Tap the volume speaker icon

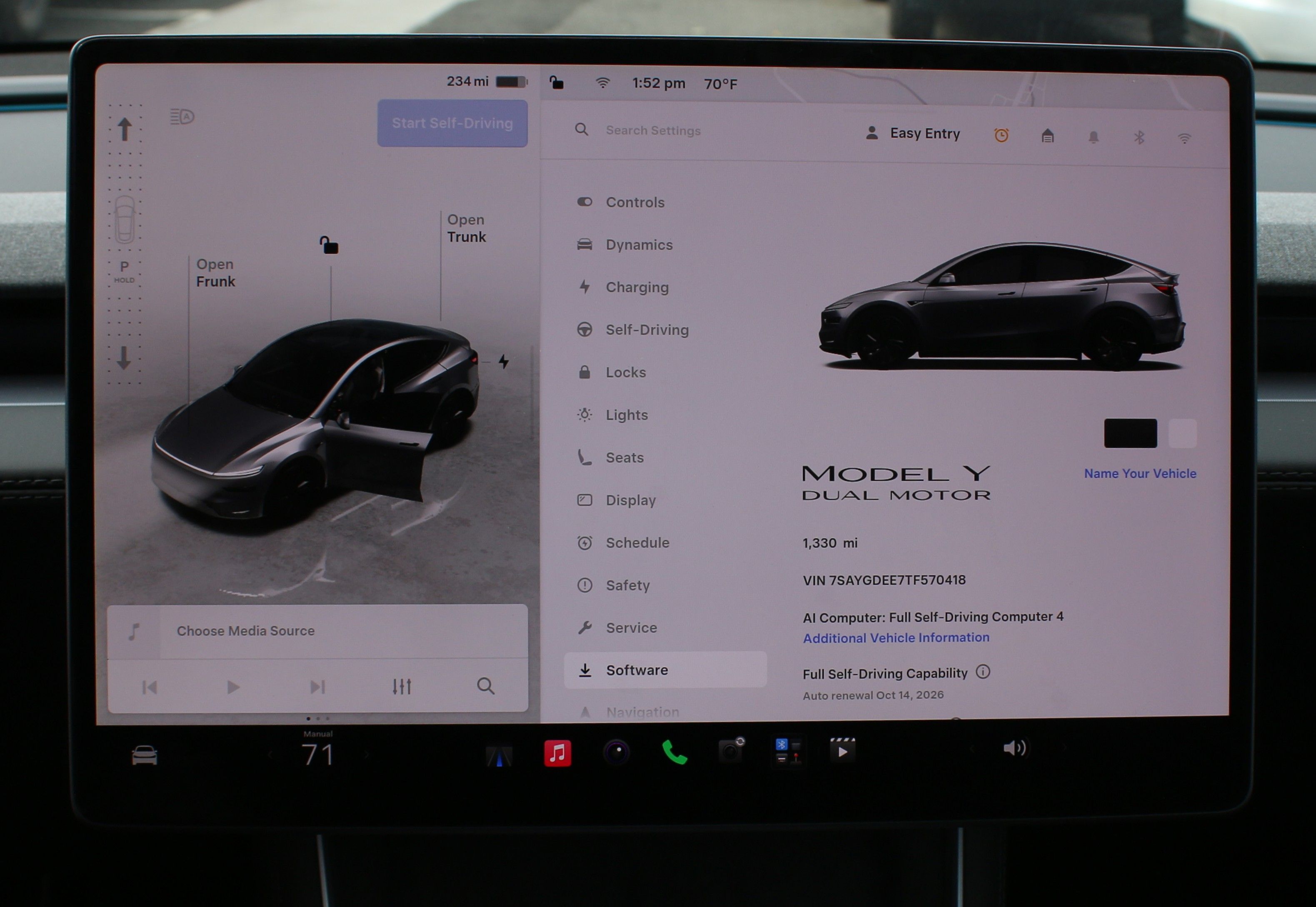click(1015, 748)
